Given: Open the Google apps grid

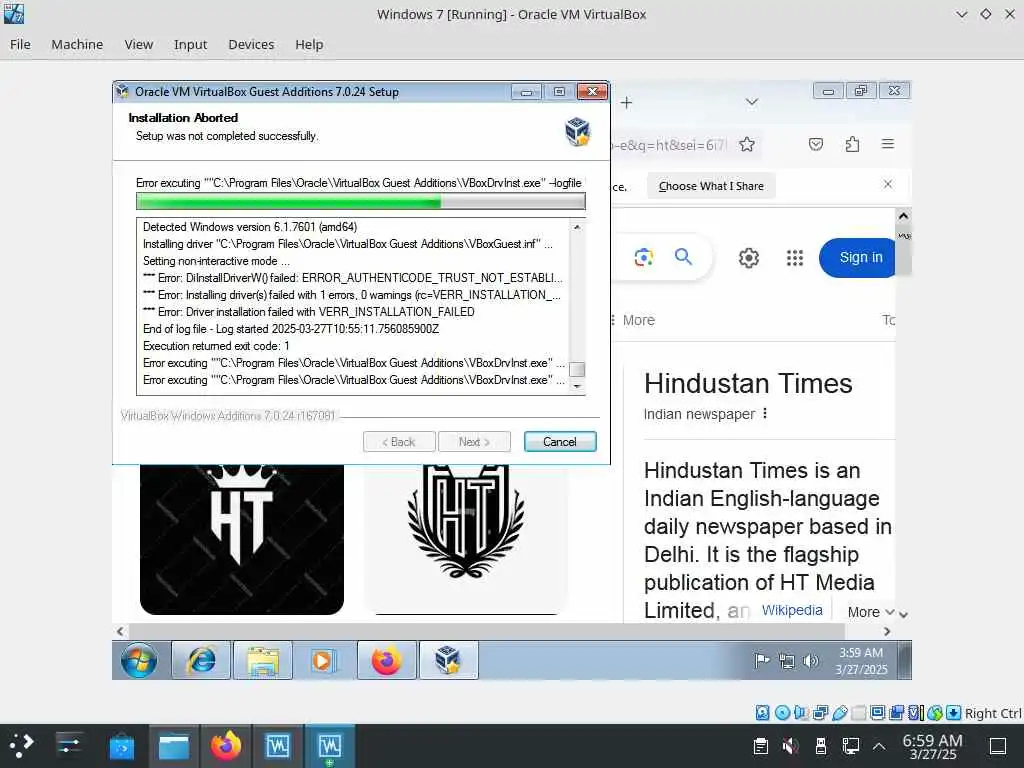Looking at the screenshot, I should click(x=795, y=258).
